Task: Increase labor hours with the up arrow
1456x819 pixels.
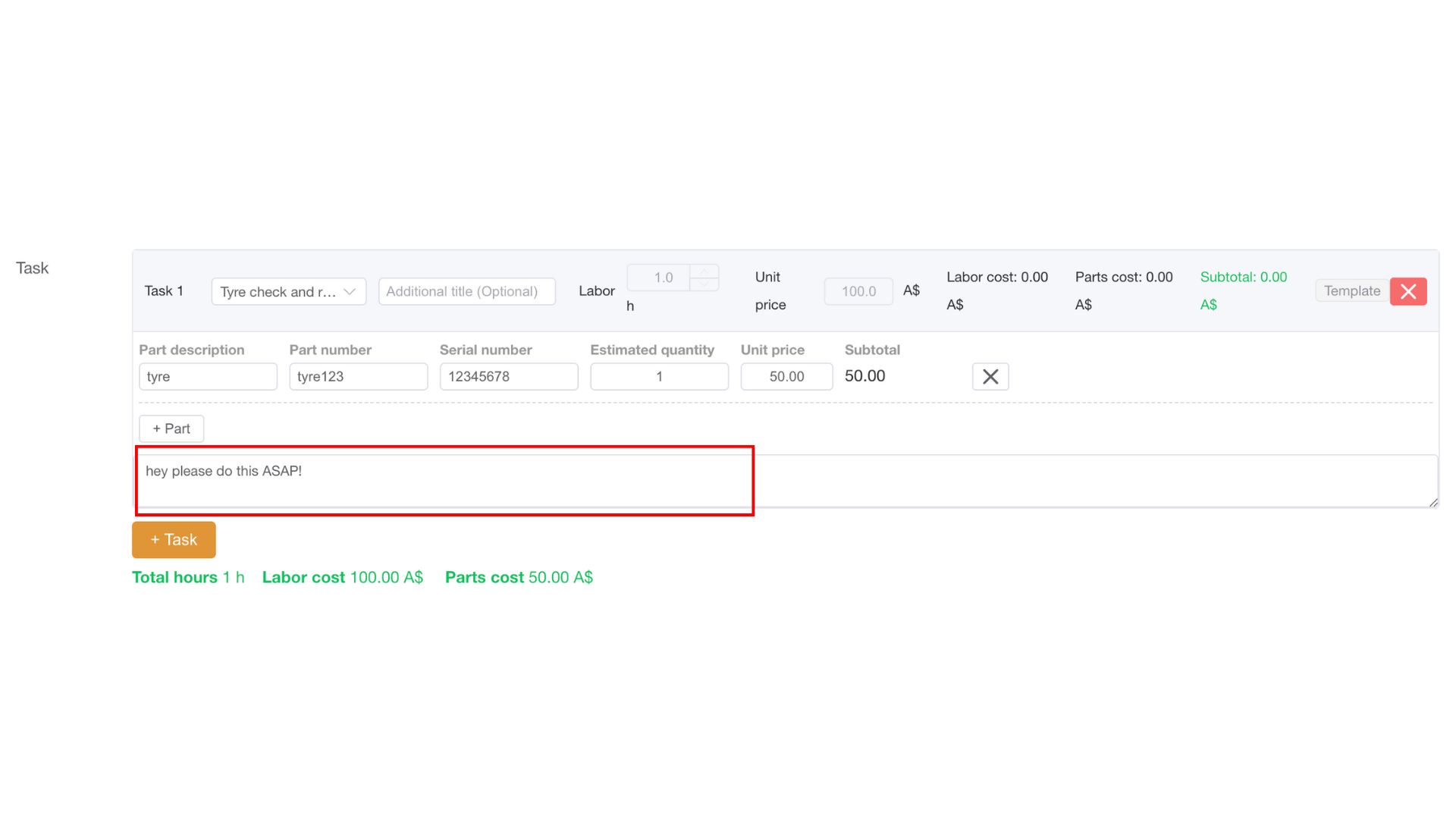Action: pyautogui.click(x=704, y=270)
